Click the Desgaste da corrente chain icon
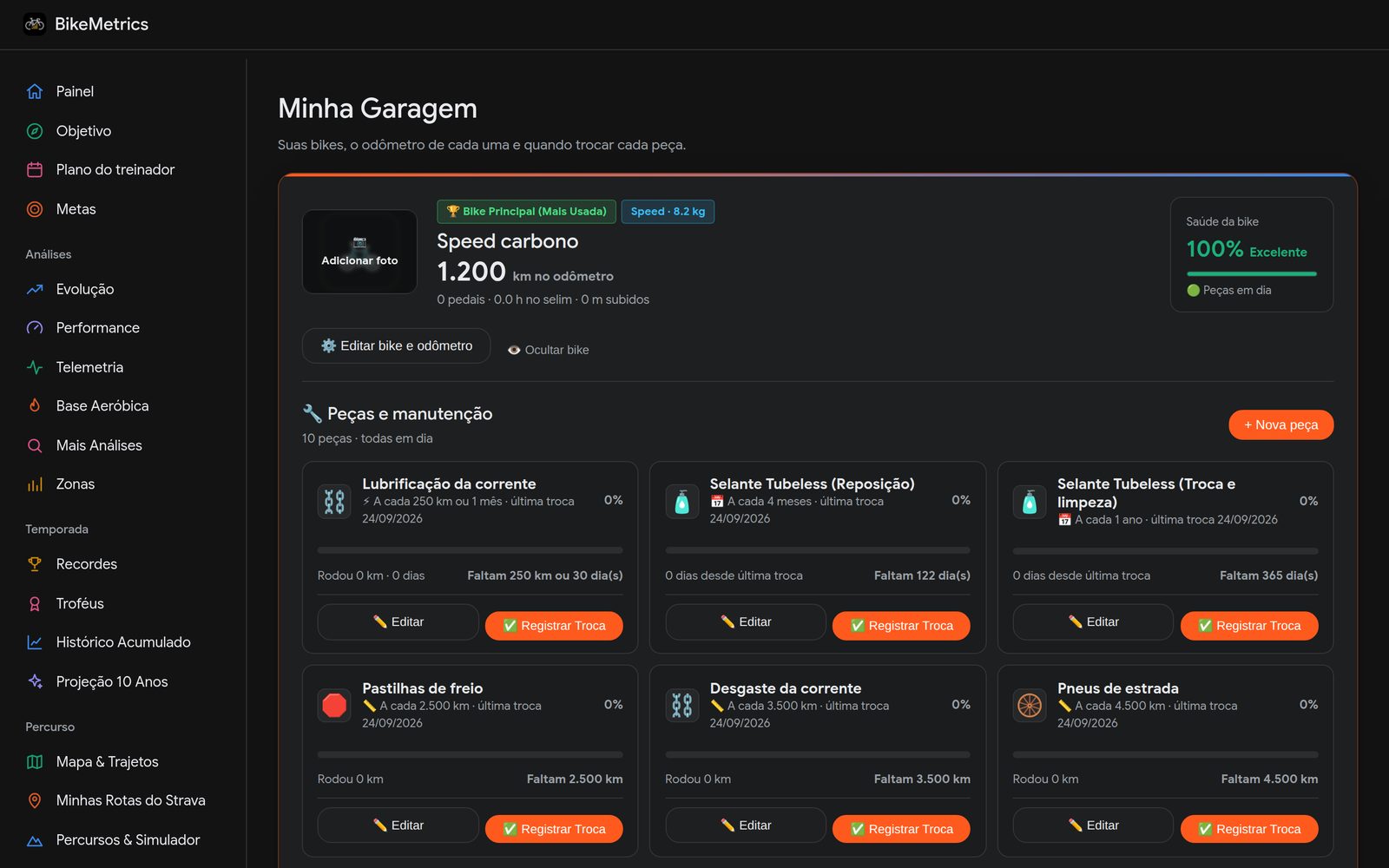 point(682,706)
